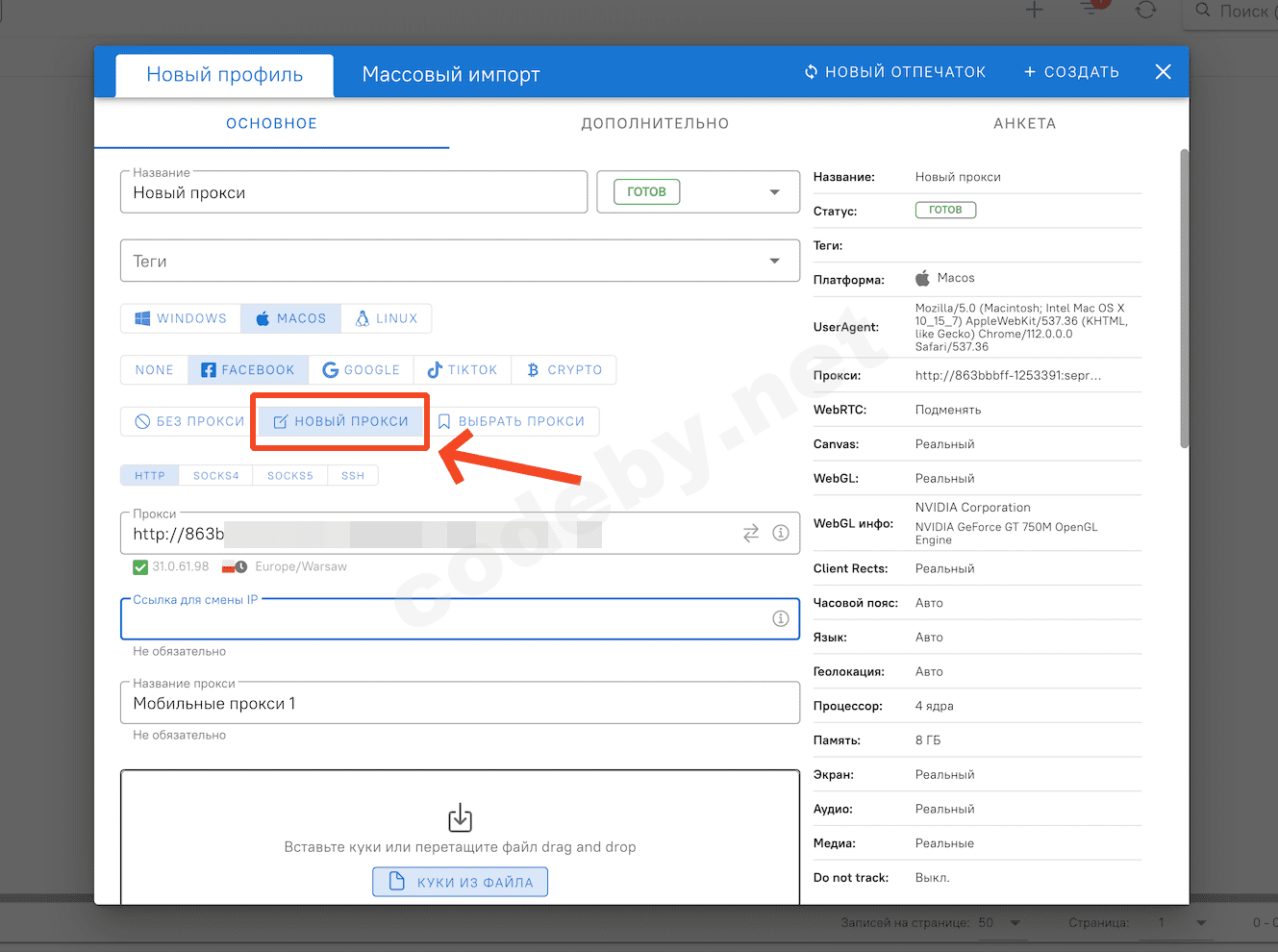This screenshot has height=952, width=1278.
Task: Select the Windows platform button
Action: point(181,318)
